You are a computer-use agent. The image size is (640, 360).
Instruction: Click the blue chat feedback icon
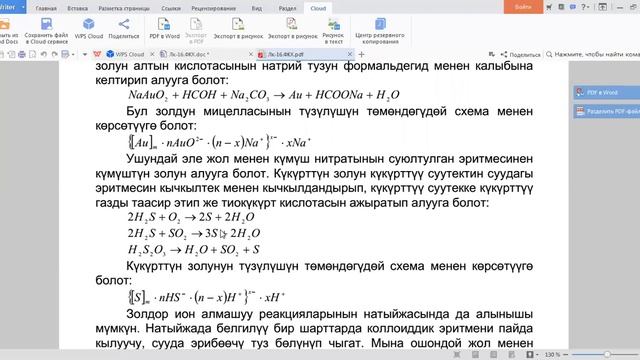[x=573, y=7]
